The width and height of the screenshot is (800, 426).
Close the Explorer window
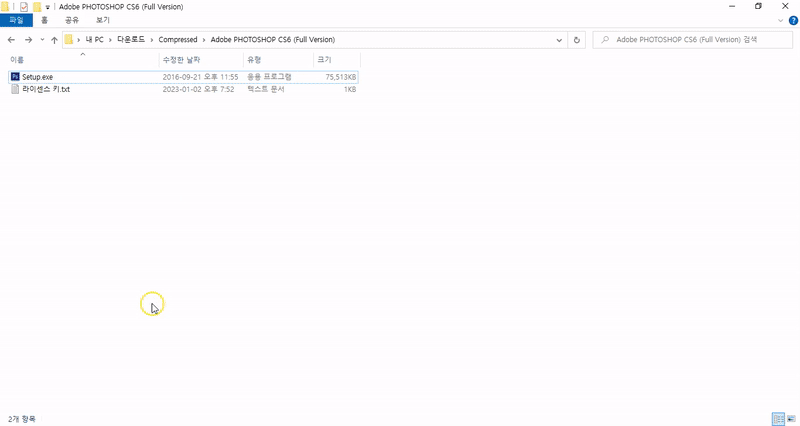coord(785,7)
